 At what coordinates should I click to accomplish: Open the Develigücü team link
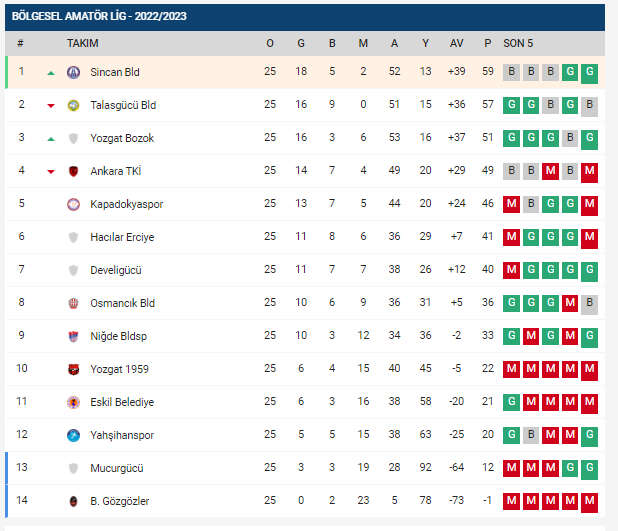tap(116, 270)
